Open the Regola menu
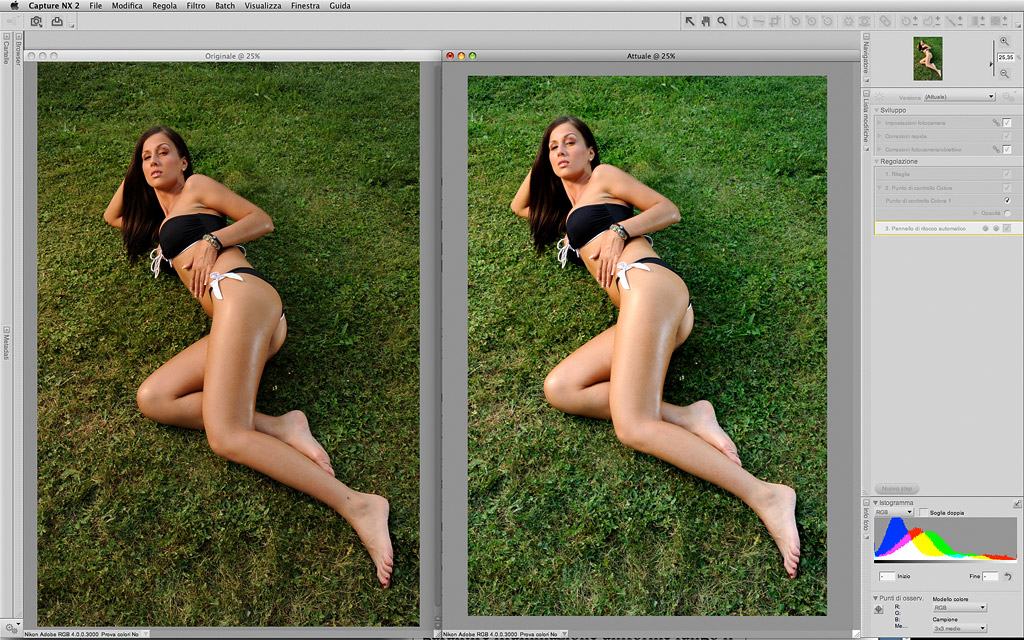 pyautogui.click(x=165, y=5)
